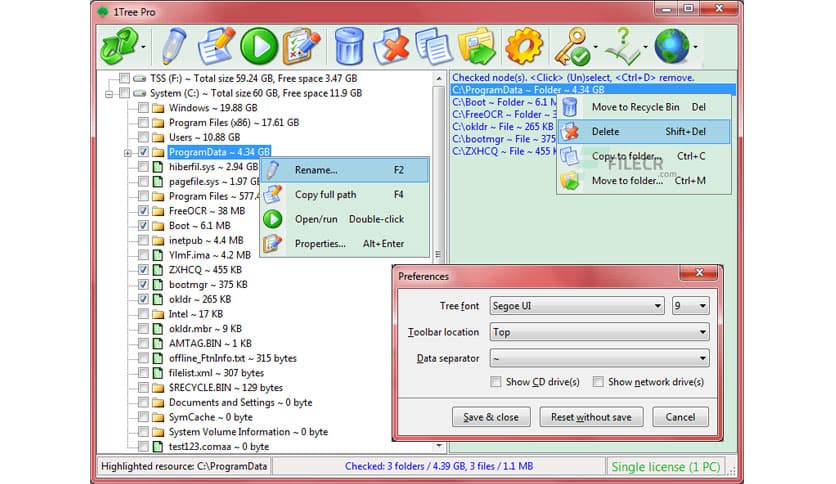Click the System (C:) drive icon
The width and height of the screenshot is (836, 484).
[x=140, y=93]
